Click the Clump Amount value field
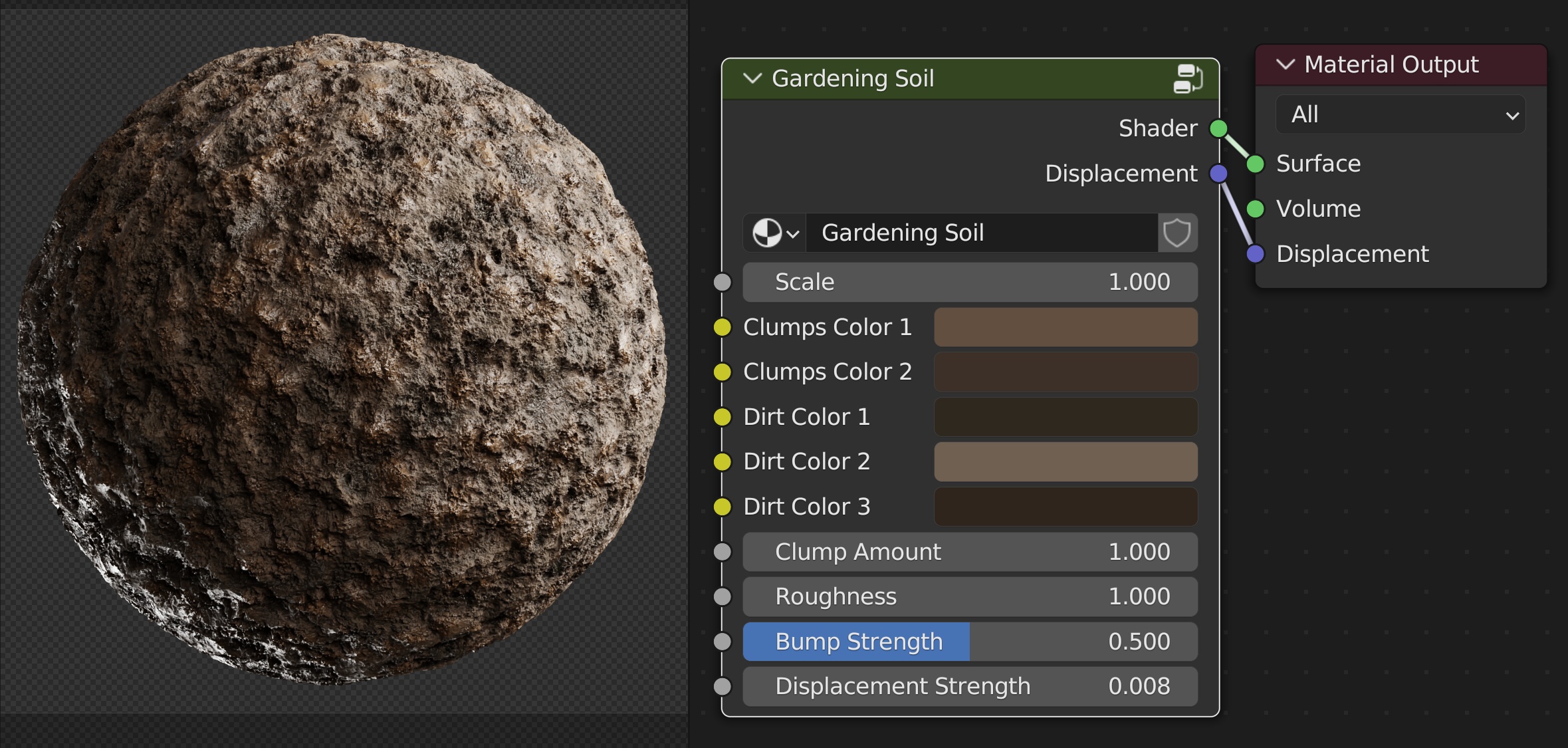 click(x=969, y=551)
